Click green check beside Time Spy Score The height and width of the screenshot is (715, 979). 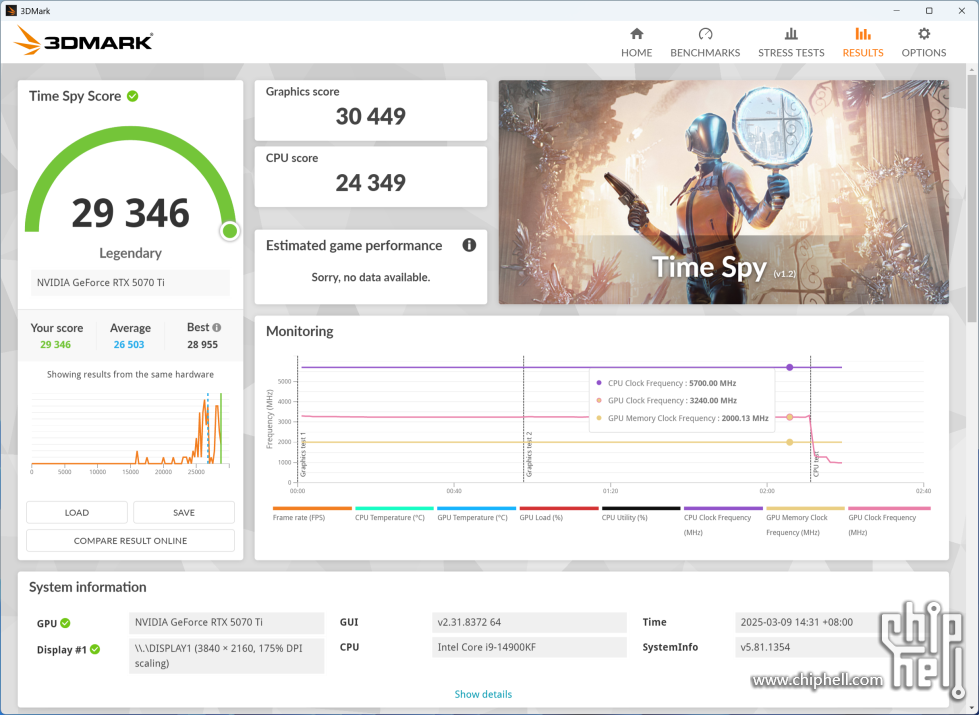tap(132, 96)
